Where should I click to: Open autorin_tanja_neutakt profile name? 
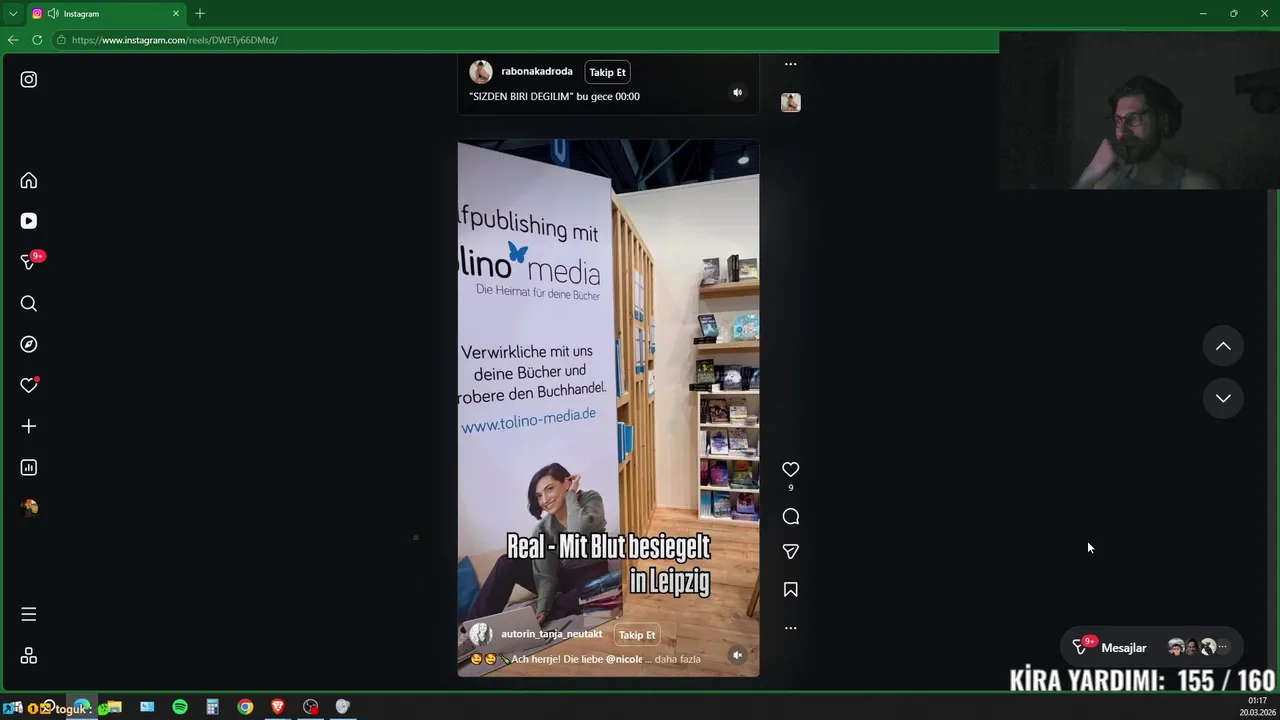(552, 634)
